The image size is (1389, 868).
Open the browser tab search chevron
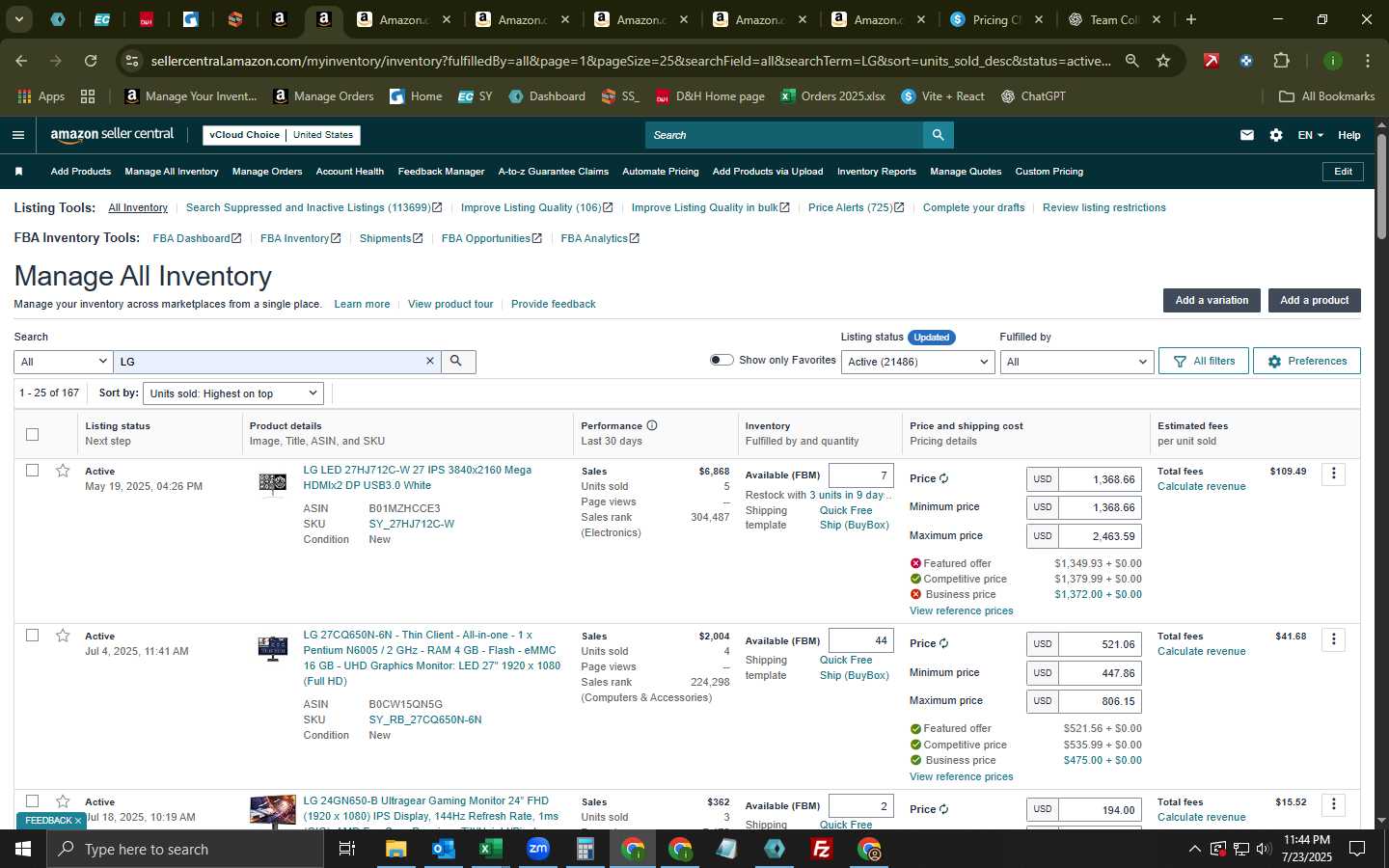[18, 19]
